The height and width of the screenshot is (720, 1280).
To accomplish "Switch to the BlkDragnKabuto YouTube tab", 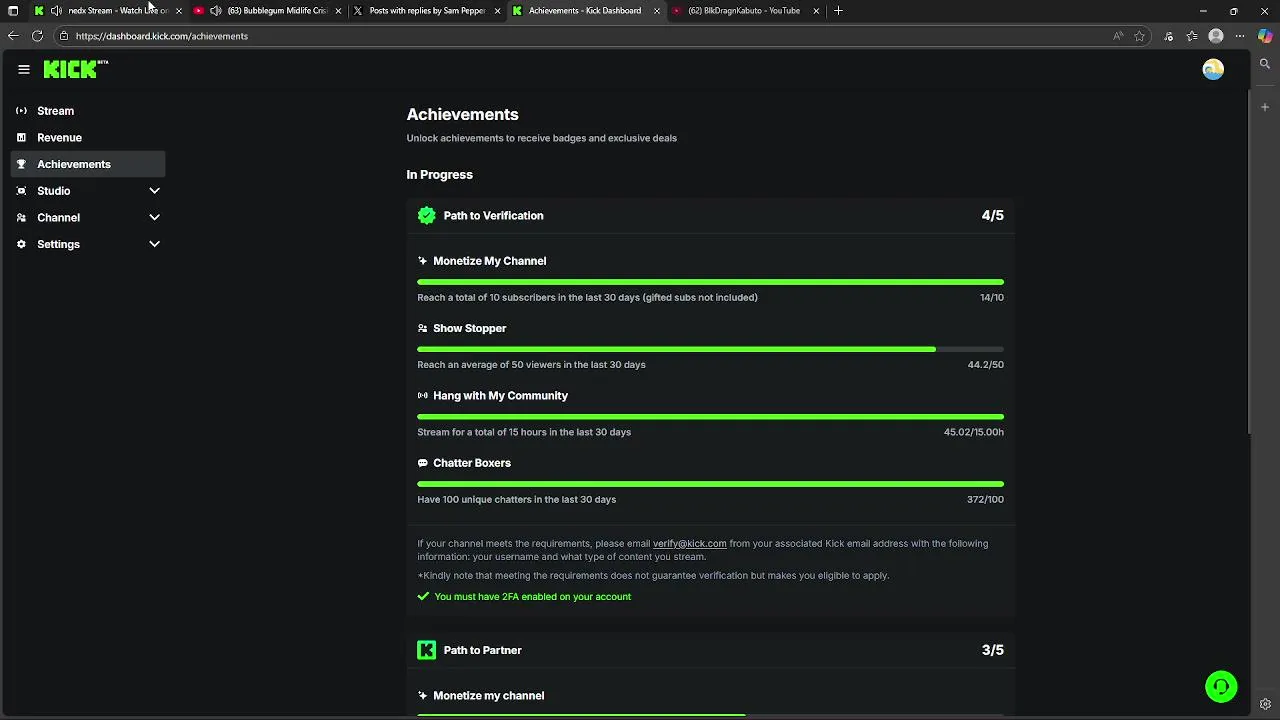I will [x=743, y=11].
